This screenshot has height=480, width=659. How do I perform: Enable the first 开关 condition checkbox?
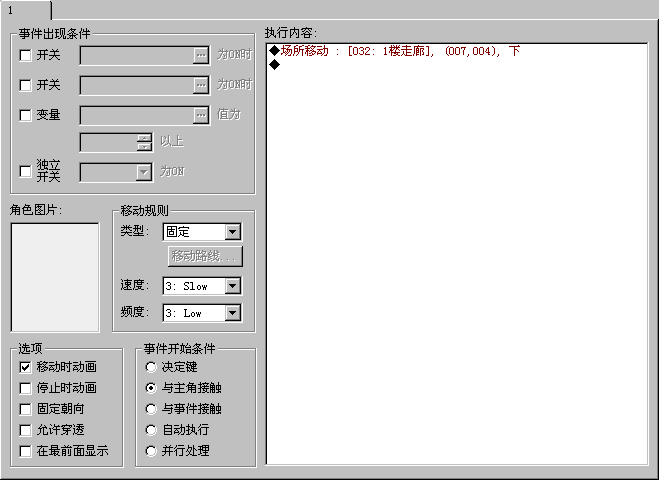[x=25, y=55]
